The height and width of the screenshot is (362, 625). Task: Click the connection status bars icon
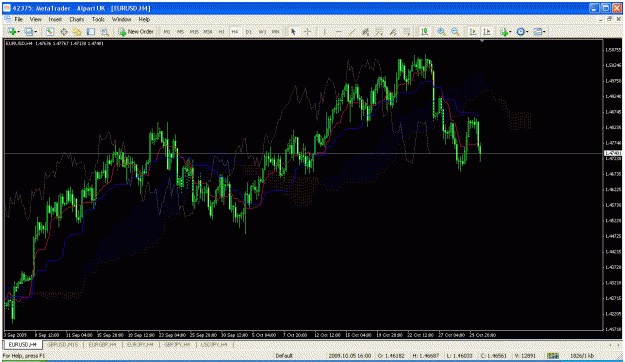[552, 356]
